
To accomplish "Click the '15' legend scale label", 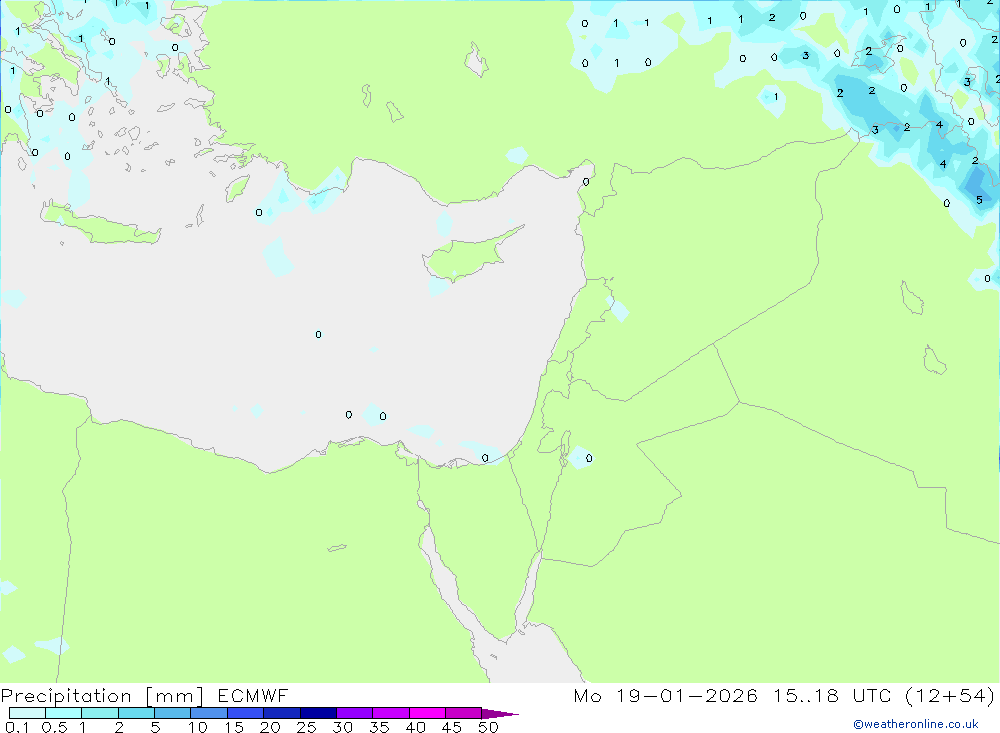I will coord(234,727).
